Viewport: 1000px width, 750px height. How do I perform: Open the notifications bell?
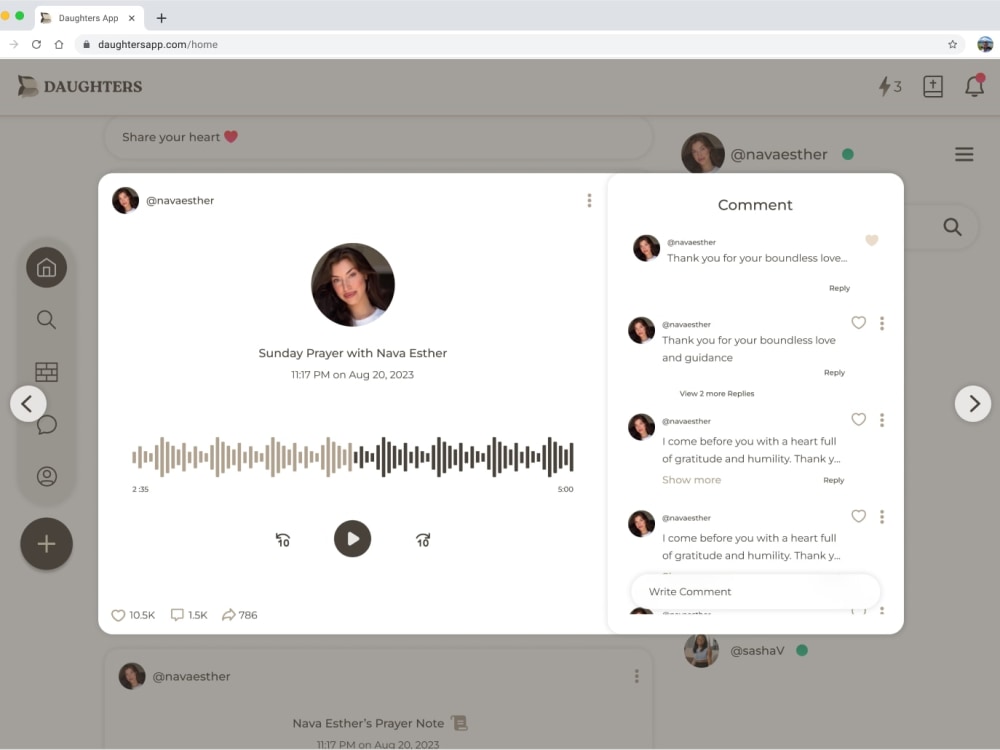974,86
